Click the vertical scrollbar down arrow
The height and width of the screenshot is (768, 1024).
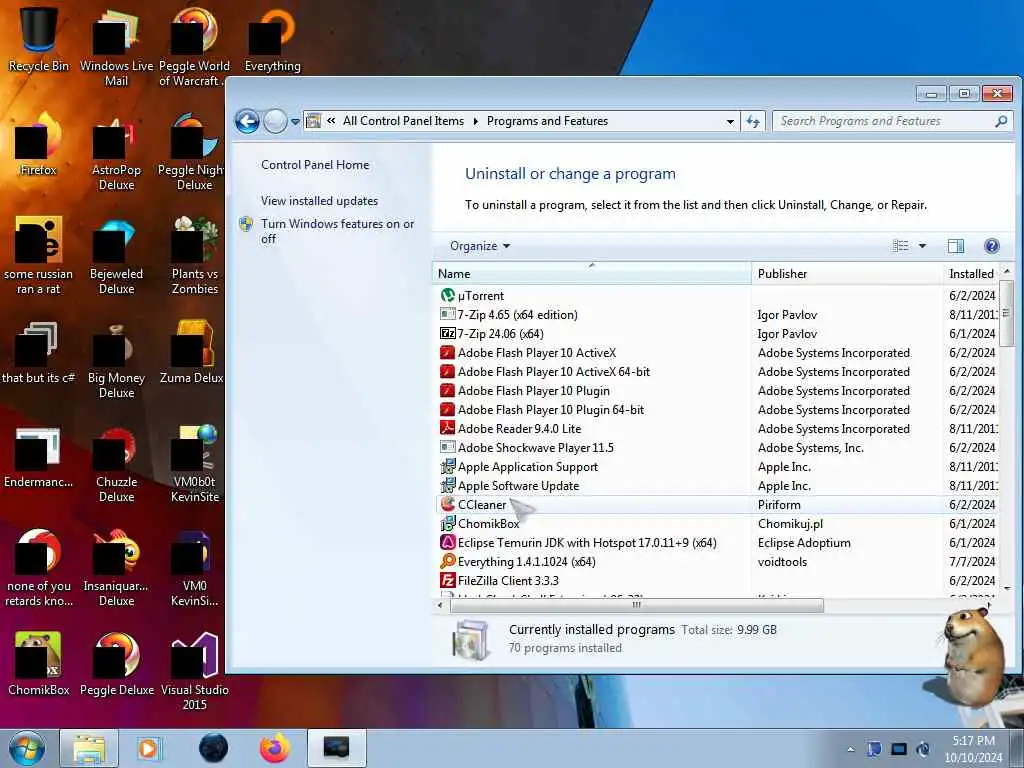1006,588
